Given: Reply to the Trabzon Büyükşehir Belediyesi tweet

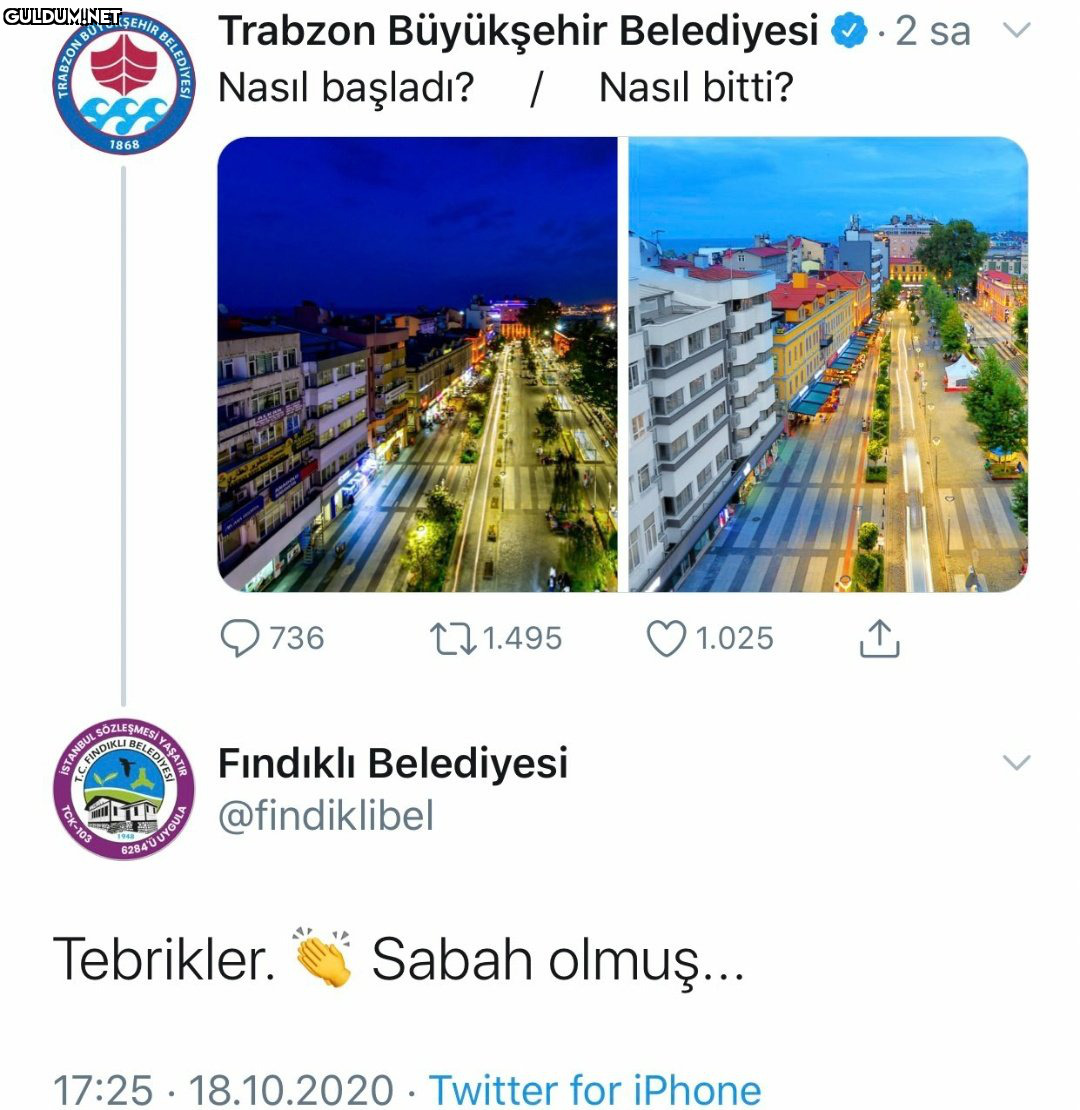Looking at the screenshot, I should click(240, 638).
